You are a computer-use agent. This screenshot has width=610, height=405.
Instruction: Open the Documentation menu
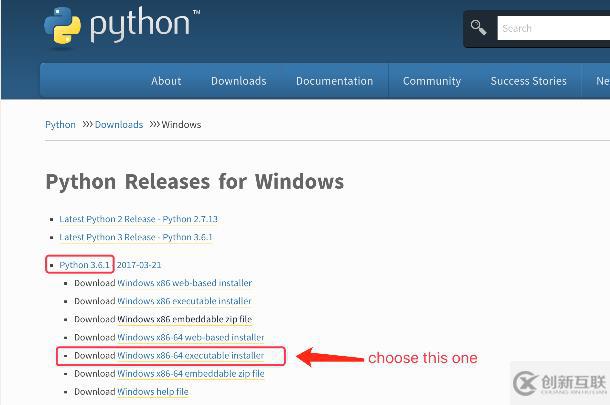(334, 81)
